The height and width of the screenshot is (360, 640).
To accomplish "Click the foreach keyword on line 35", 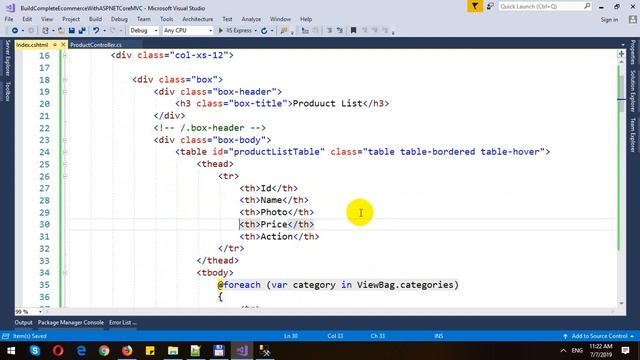I will 242,284.
